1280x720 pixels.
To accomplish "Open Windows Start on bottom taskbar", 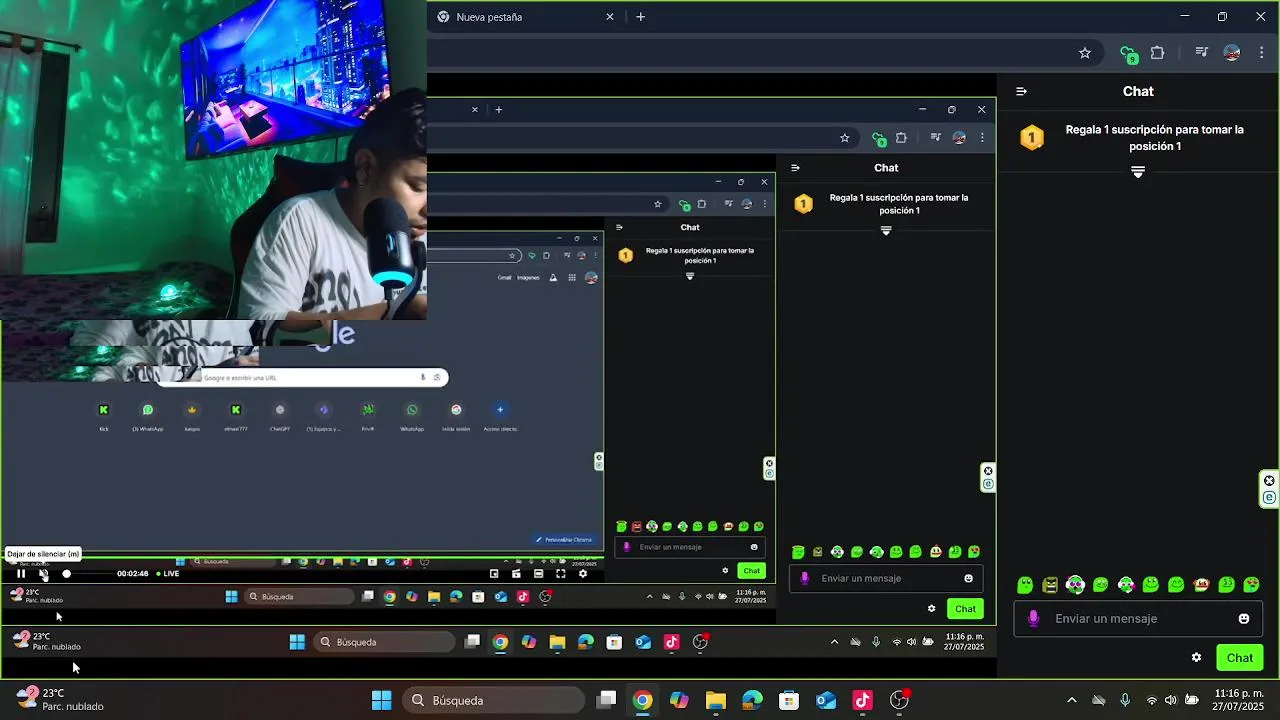I will click(382, 700).
